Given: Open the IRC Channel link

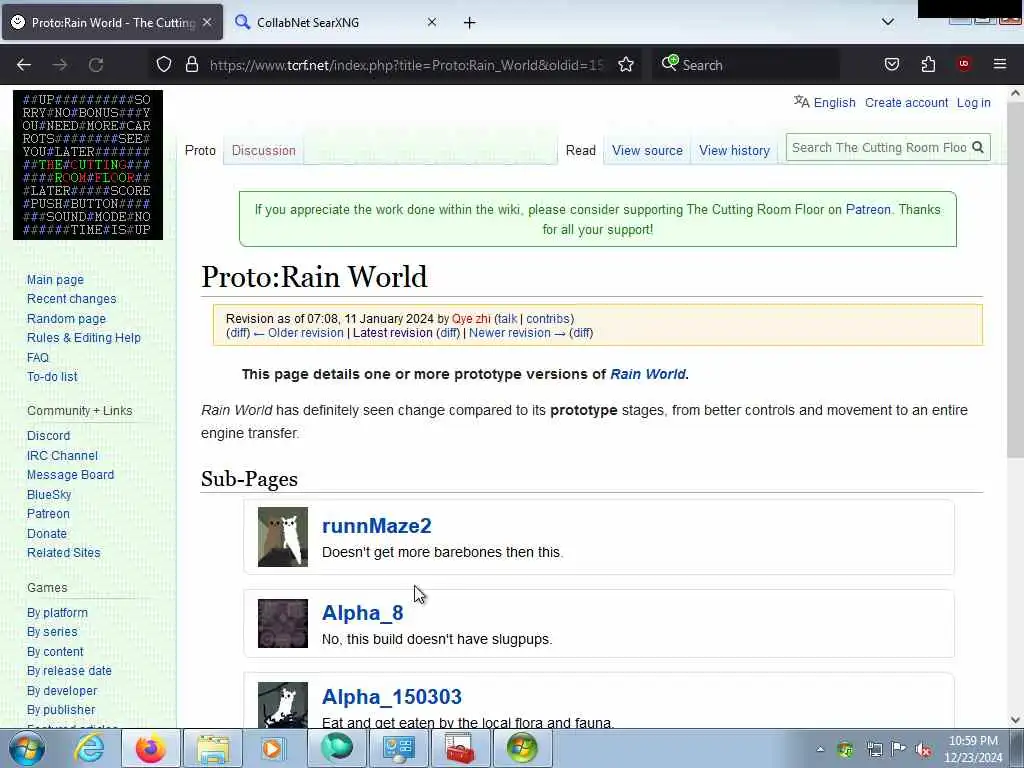Looking at the screenshot, I should (x=62, y=456).
